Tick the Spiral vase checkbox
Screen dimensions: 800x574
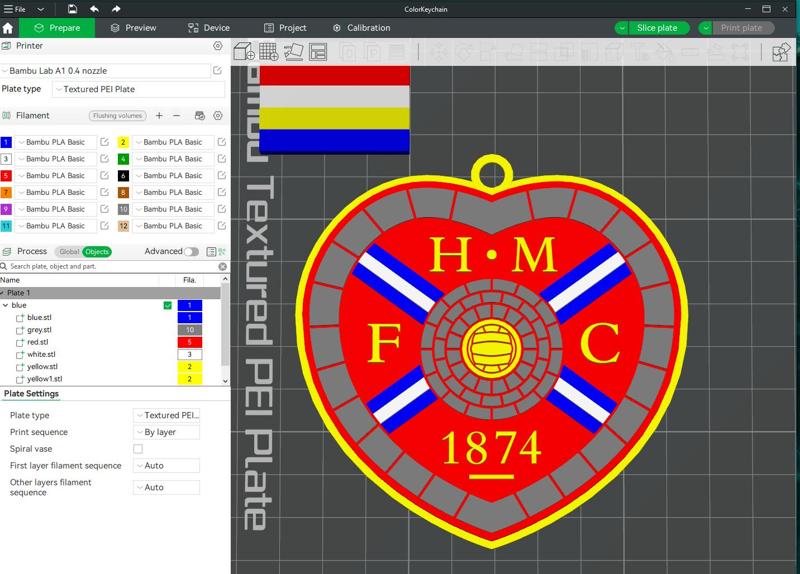(x=138, y=449)
